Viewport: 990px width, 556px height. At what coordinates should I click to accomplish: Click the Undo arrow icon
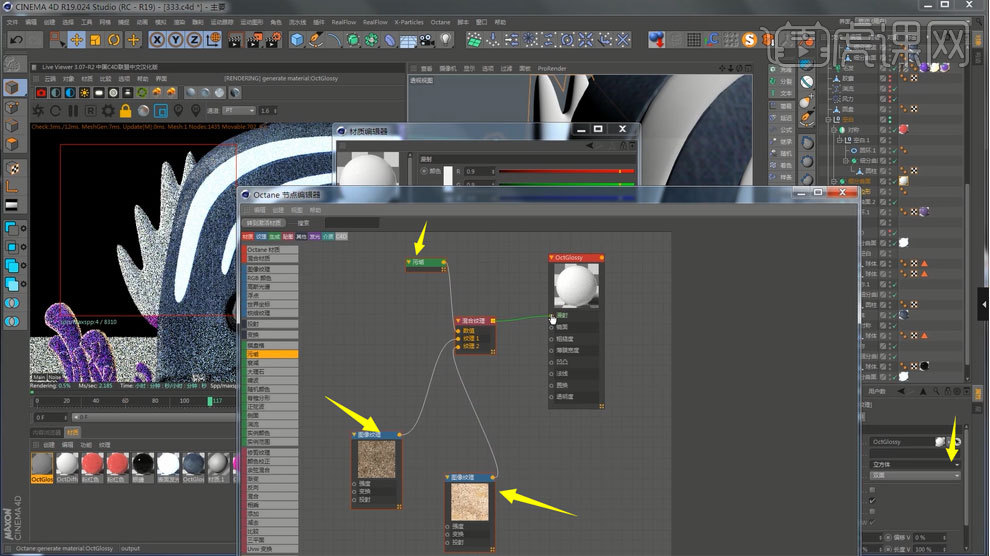click(x=16, y=40)
